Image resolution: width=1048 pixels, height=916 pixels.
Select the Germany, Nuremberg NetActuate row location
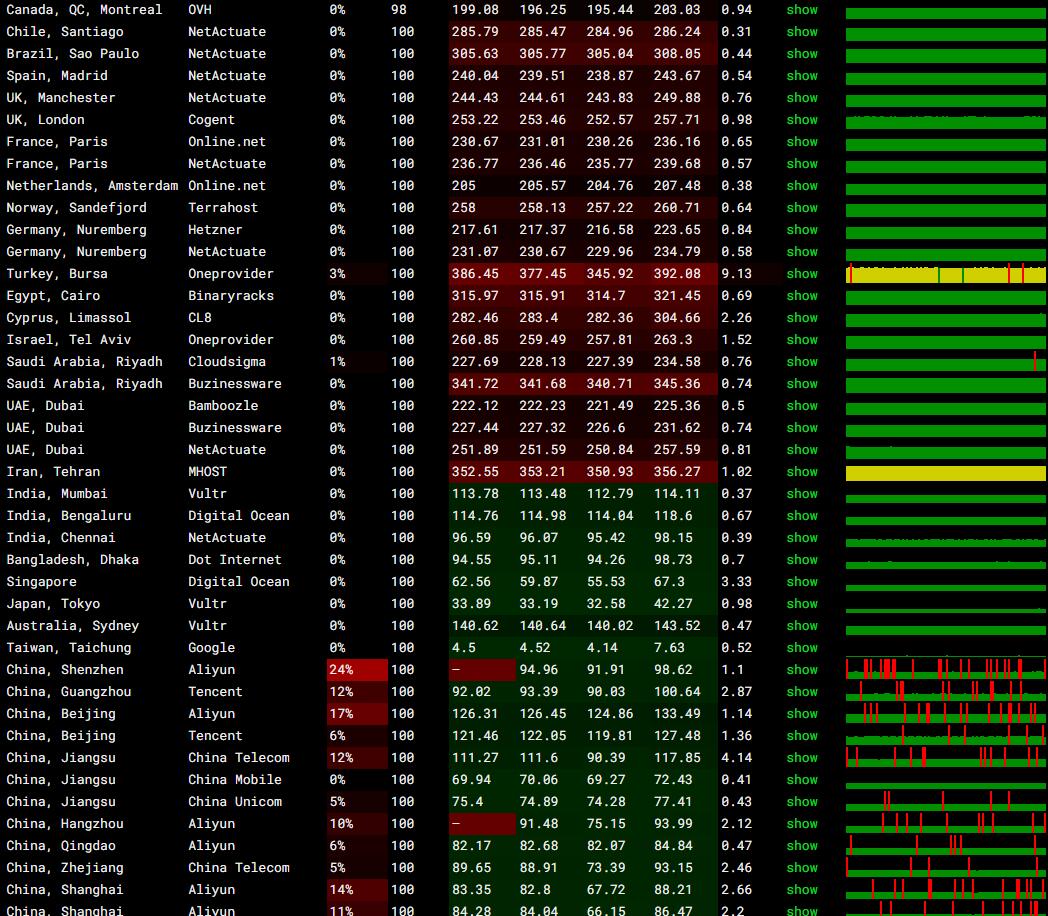(x=76, y=252)
